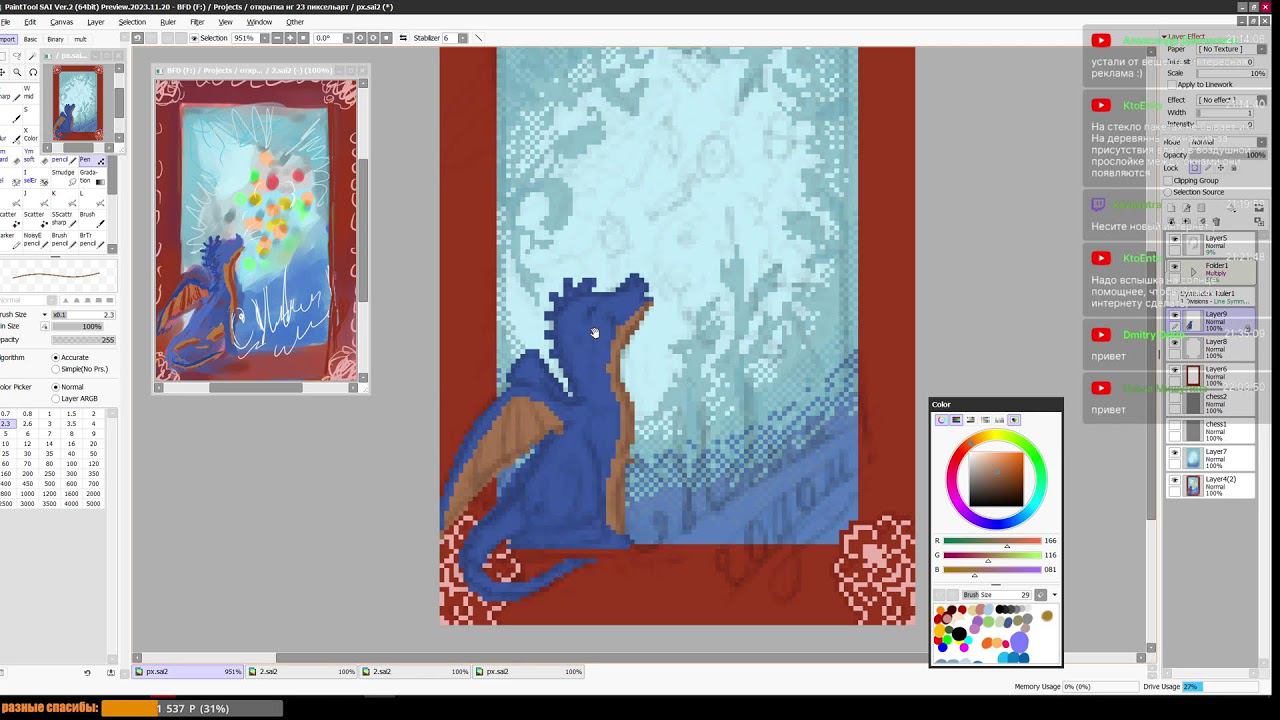1280x720 pixels.
Task: Choose brush size 3.5 from size list
Action: tap(71, 424)
